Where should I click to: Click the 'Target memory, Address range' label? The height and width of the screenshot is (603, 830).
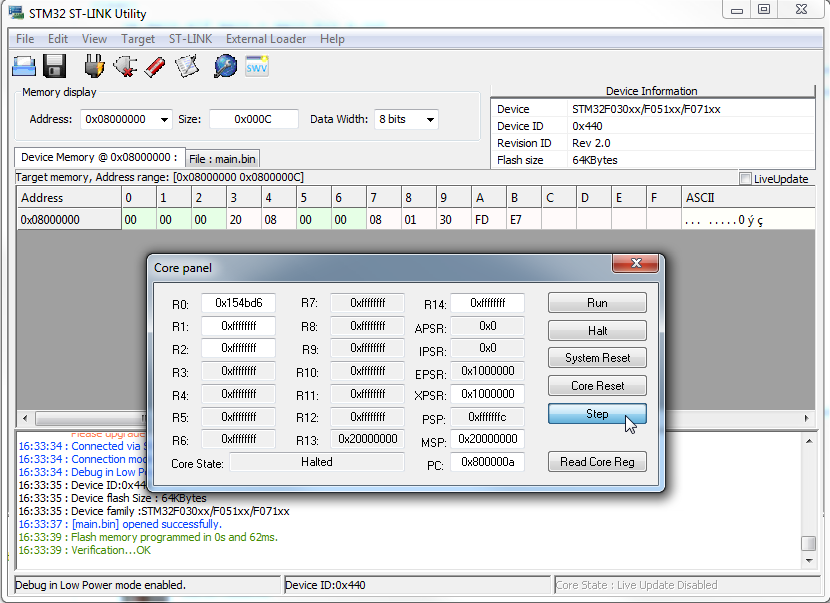[x=159, y=177]
